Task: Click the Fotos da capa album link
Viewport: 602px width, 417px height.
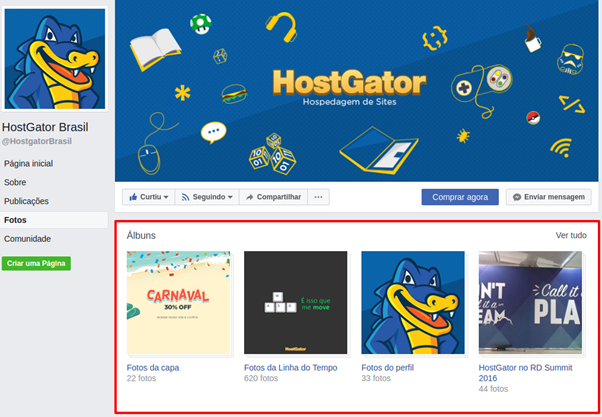Action: coord(153,367)
